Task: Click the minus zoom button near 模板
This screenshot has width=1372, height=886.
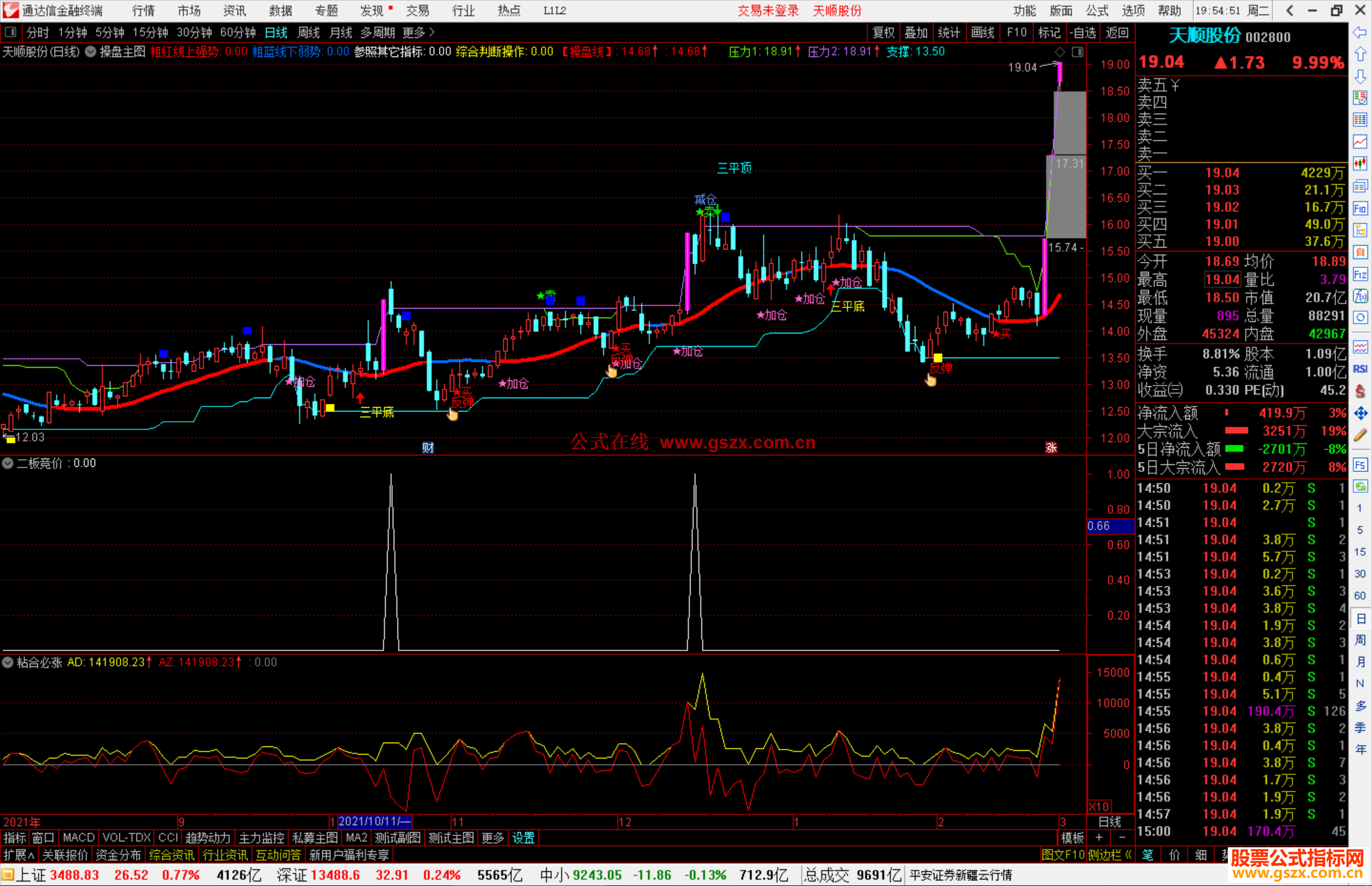Action: [x=1122, y=838]
